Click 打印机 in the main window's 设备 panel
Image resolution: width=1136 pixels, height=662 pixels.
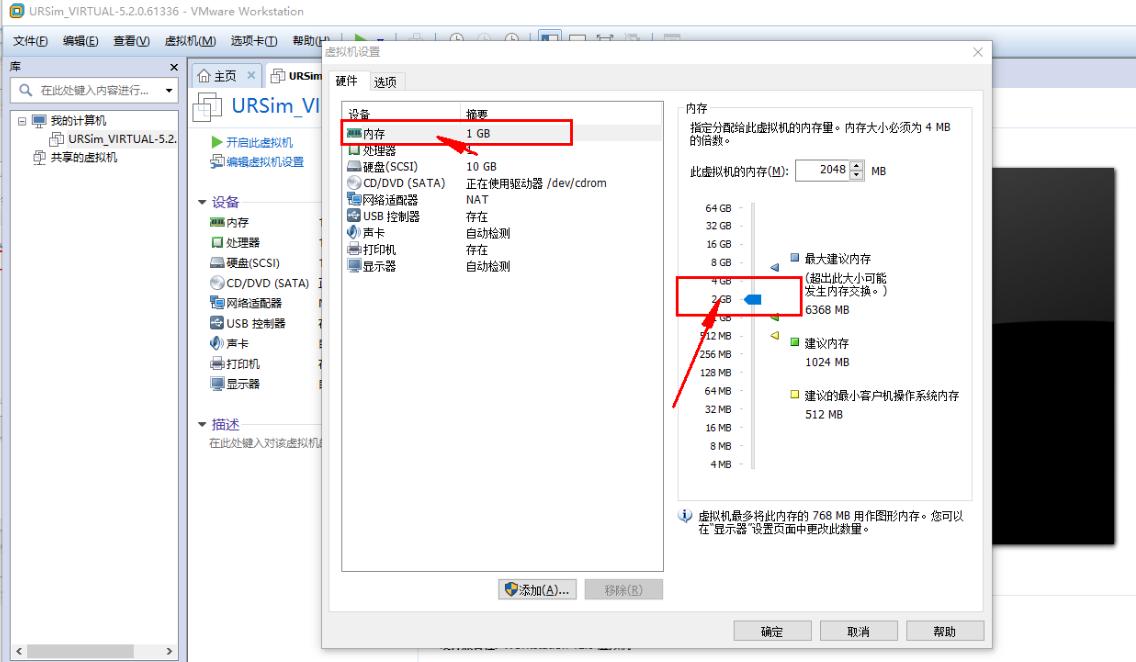pyautogui.click(x=235, y=364)
